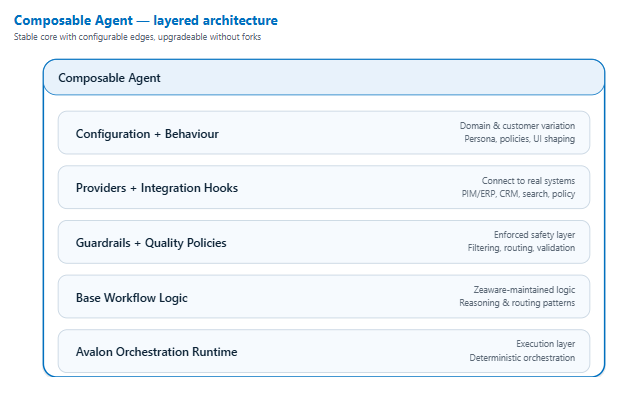Open the Configuration + Behaviour layer

pyautogui.click(x=147, y=134)
